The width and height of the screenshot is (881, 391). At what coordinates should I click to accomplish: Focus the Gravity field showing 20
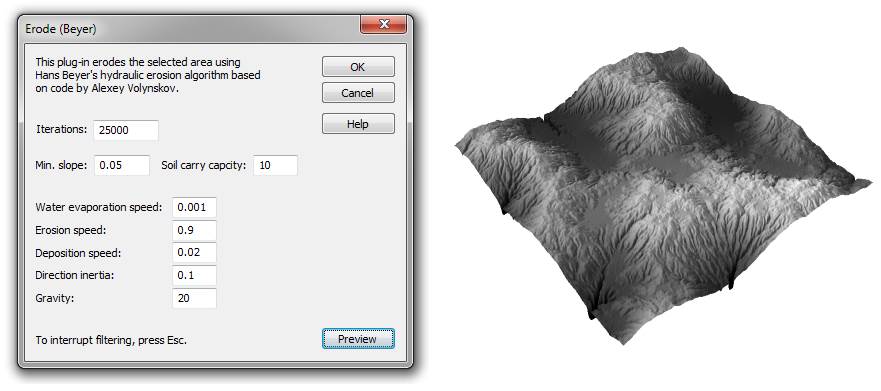[x=194, y=298]
